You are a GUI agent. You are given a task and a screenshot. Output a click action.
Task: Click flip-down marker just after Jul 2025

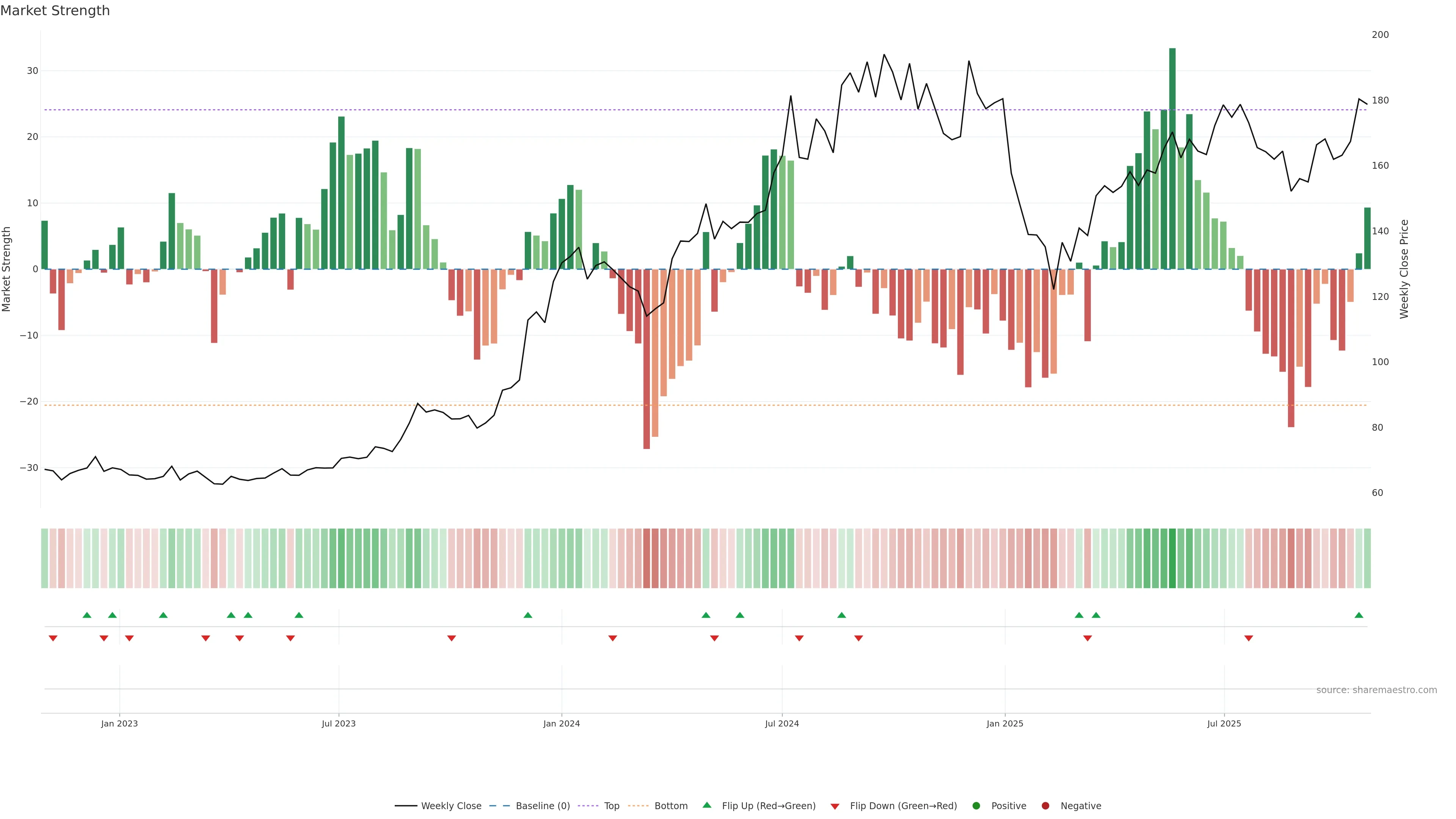[1249, 638]
